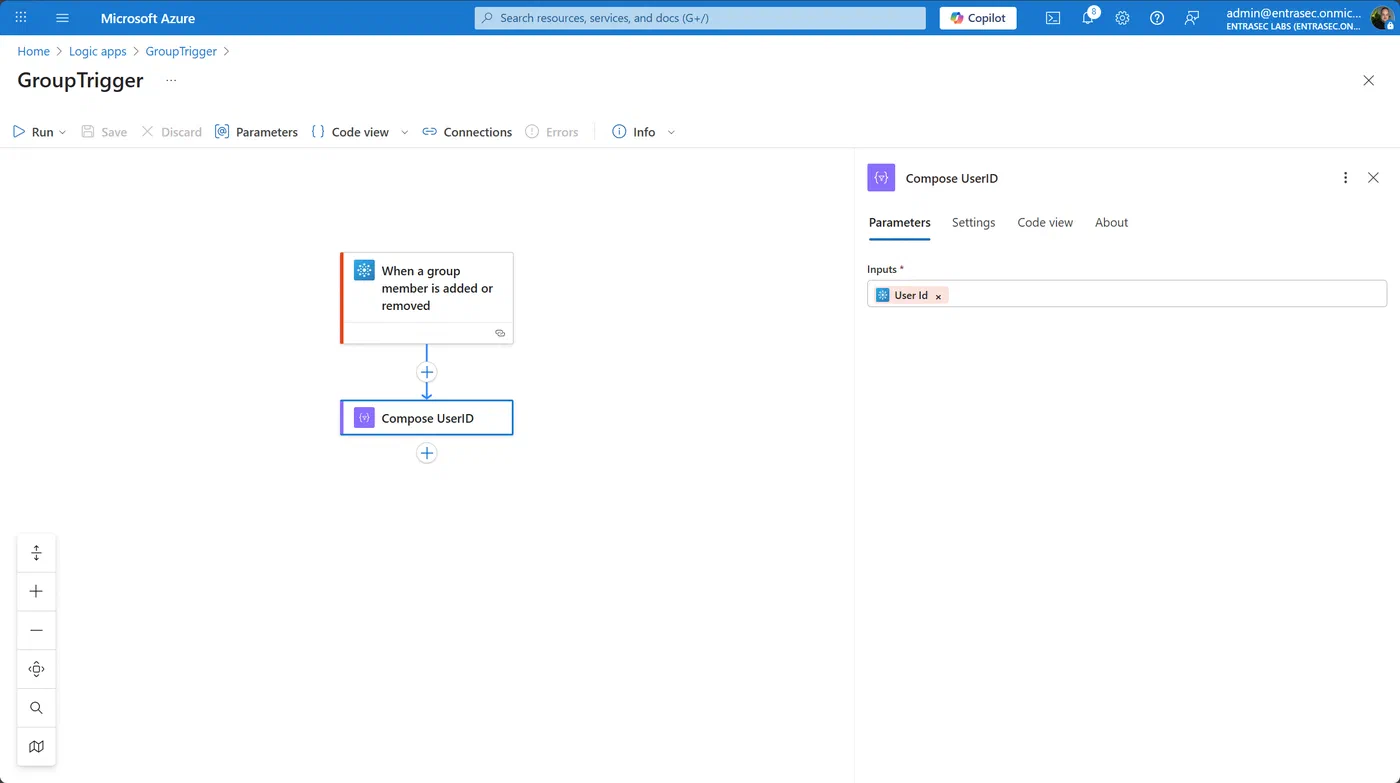Open the Help question mark icon
The width and height of the screenshot is (1400, 783).
click(1157, 18)
